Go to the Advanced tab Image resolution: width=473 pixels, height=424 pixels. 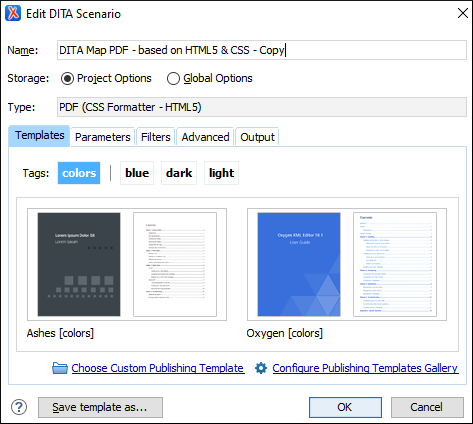pyautogui.click(x=205, y=137)
